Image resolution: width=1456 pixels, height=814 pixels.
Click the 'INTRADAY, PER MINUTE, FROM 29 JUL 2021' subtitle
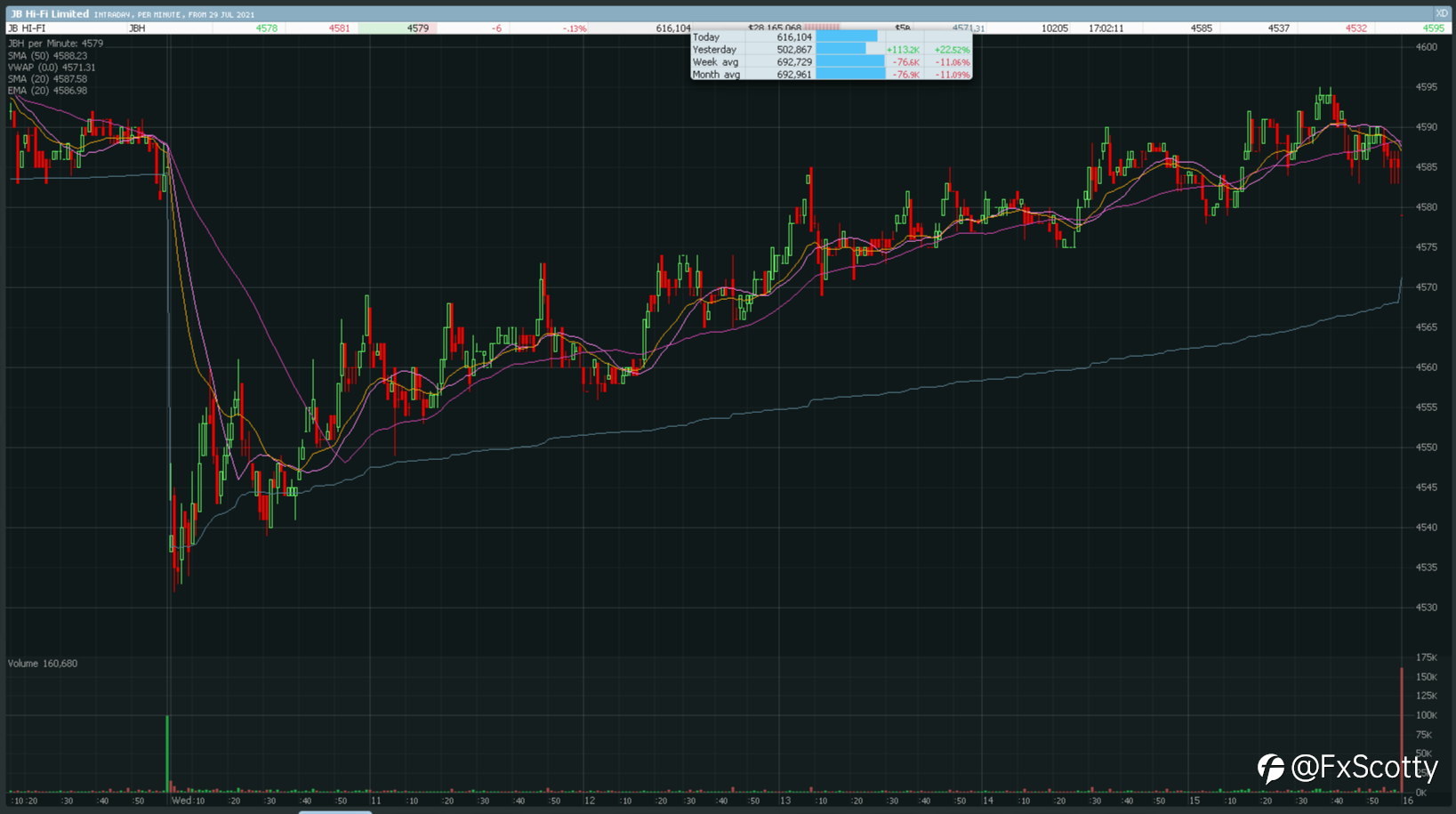click(173, 15)
